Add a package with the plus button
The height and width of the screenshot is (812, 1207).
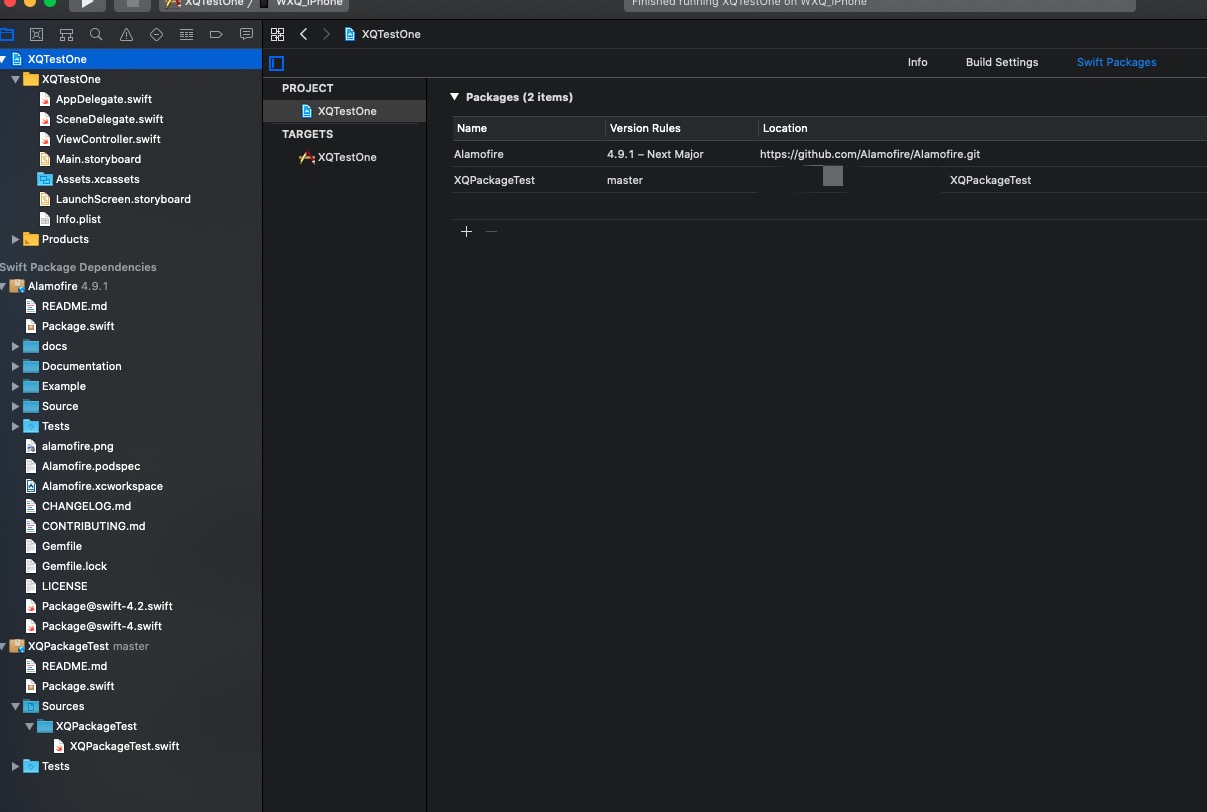466,231
